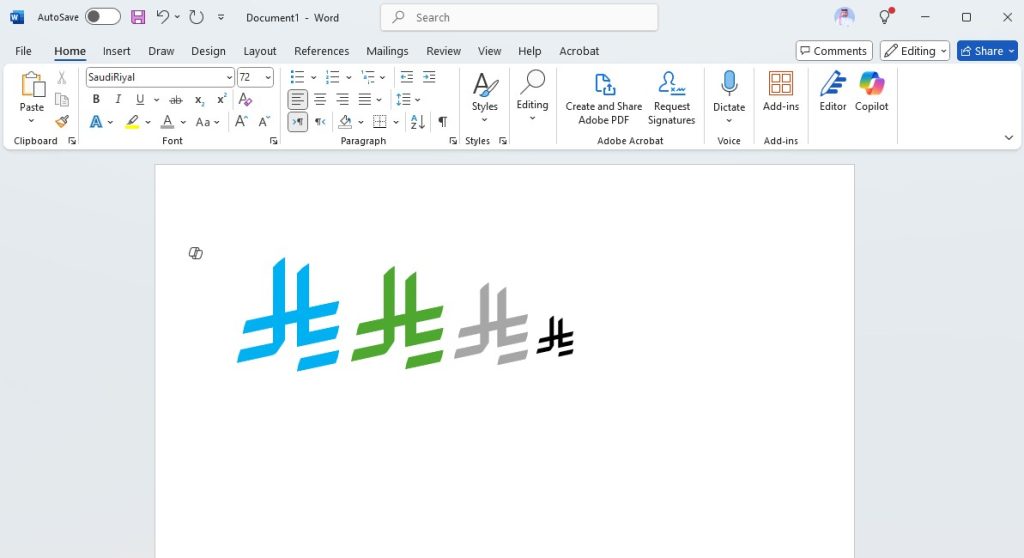Click the Format Painter brush icon
Screen dimensions: 1024x558
62,122
